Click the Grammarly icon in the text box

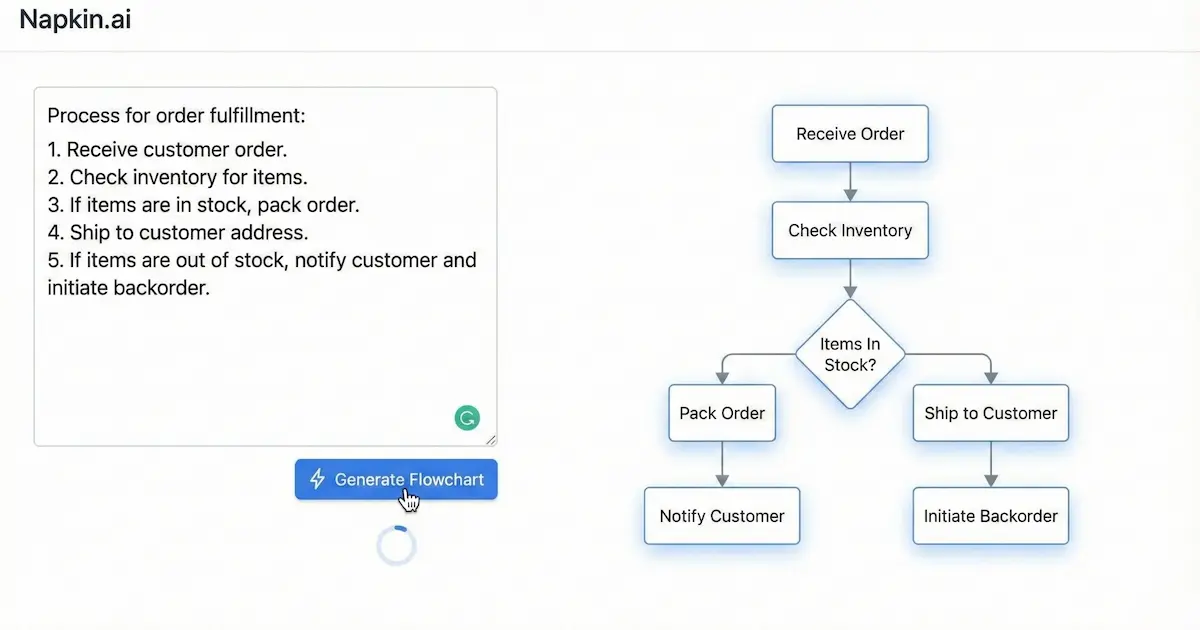click(467, 418)
